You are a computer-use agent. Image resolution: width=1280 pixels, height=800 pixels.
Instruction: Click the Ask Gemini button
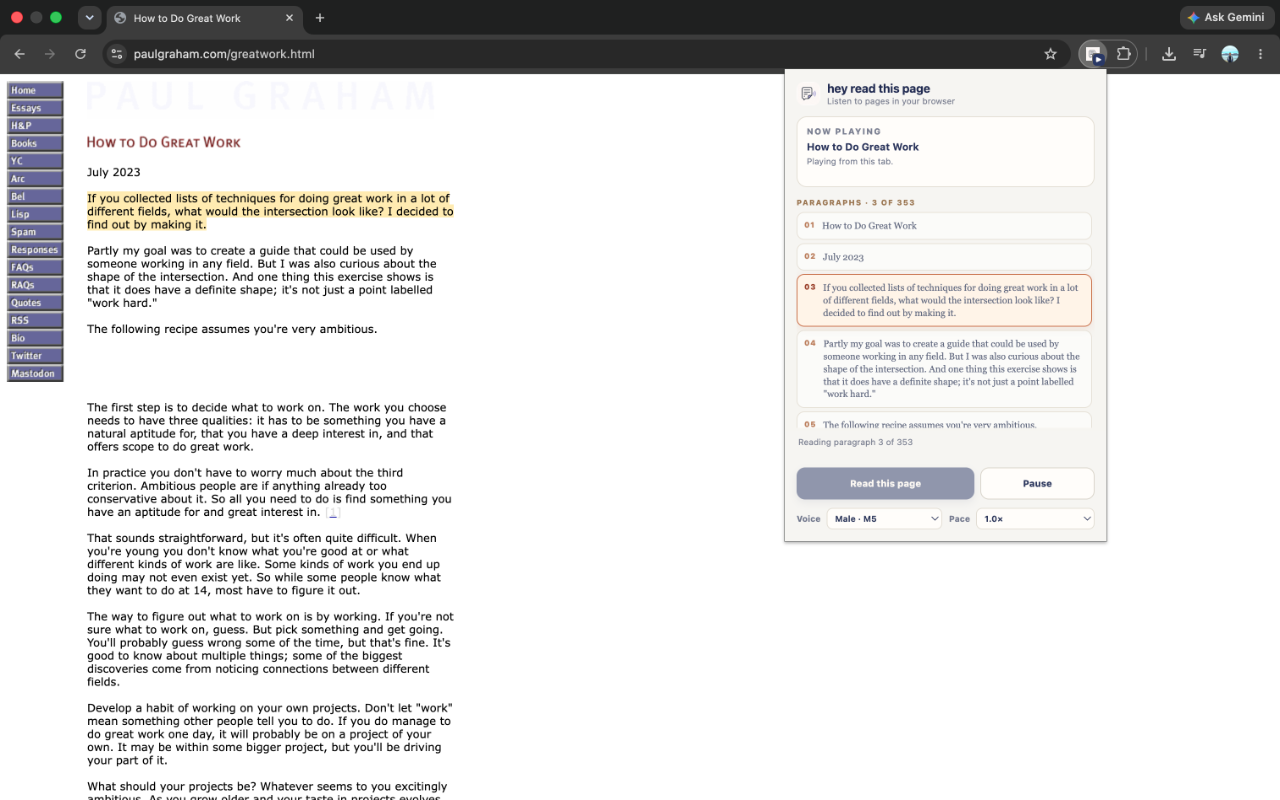[1226, 18]
